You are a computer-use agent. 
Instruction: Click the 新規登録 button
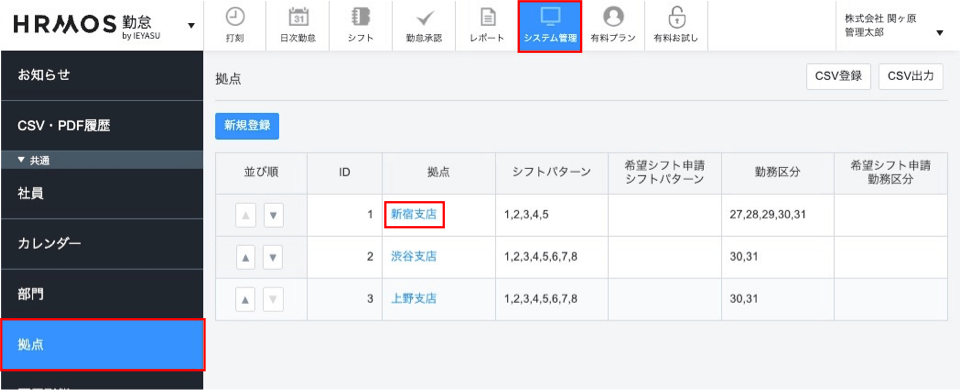tap(247, 126)
